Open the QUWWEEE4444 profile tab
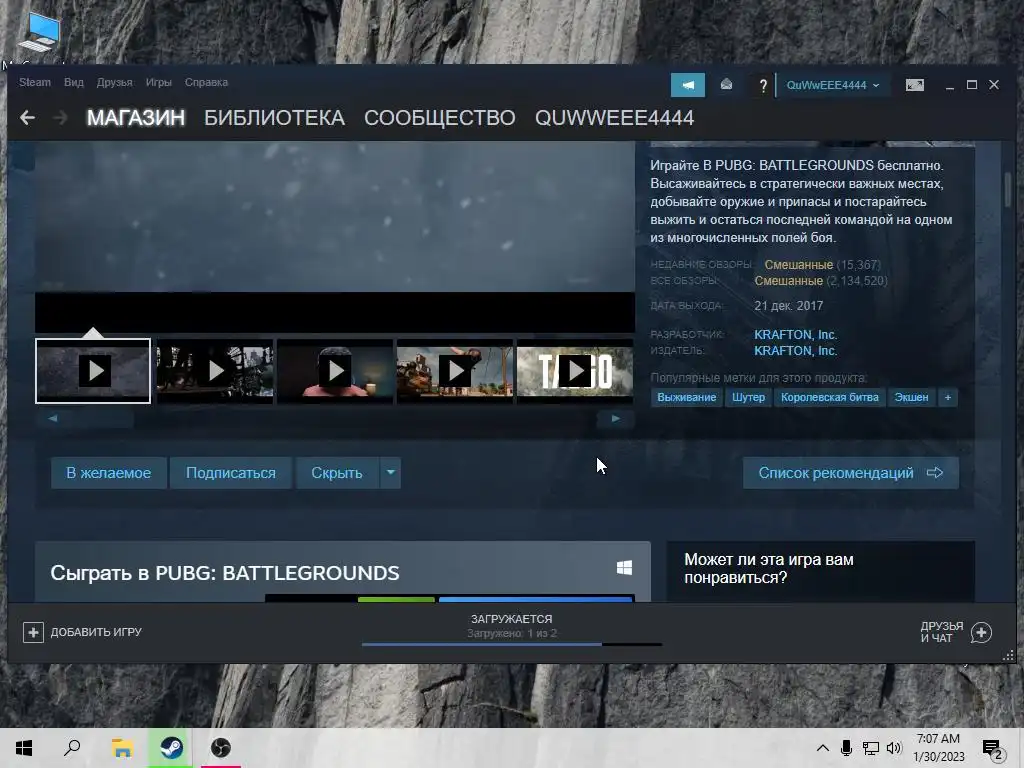 tap(615, 118)
